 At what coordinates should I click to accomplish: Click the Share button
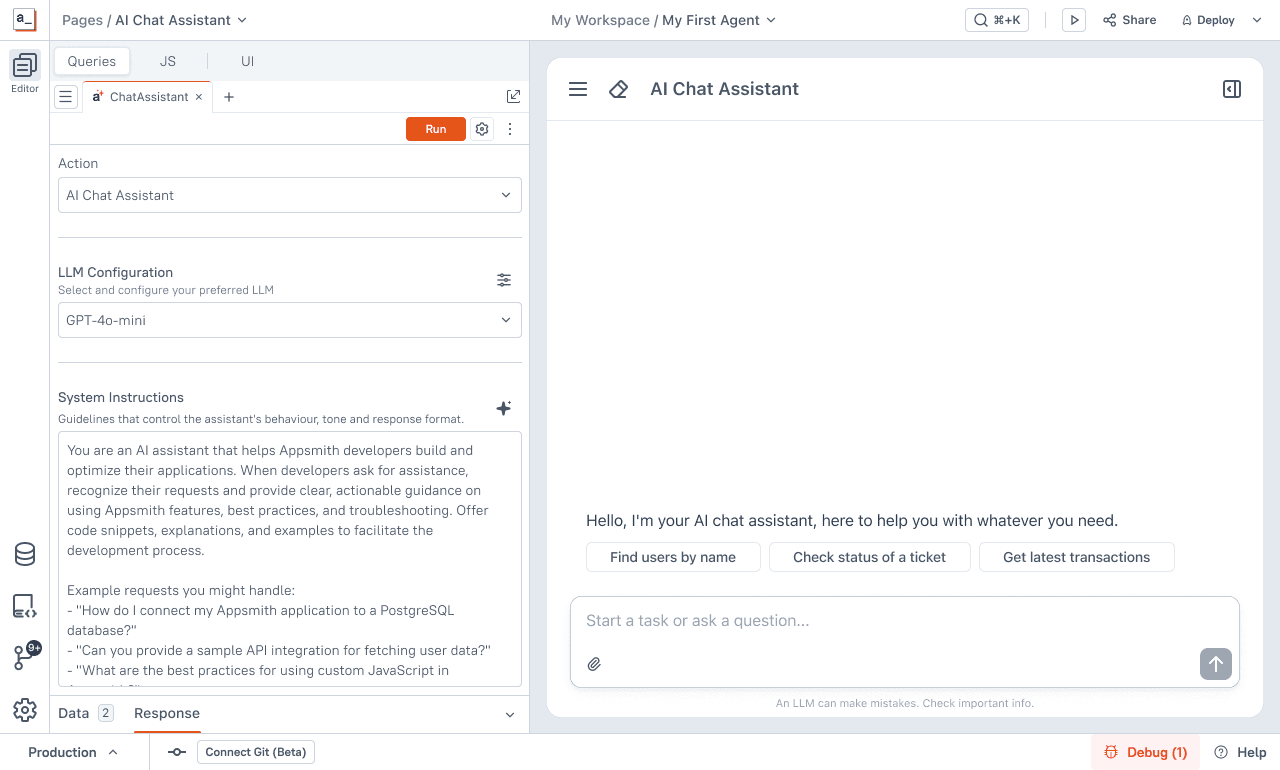[x=1129, y=20]
